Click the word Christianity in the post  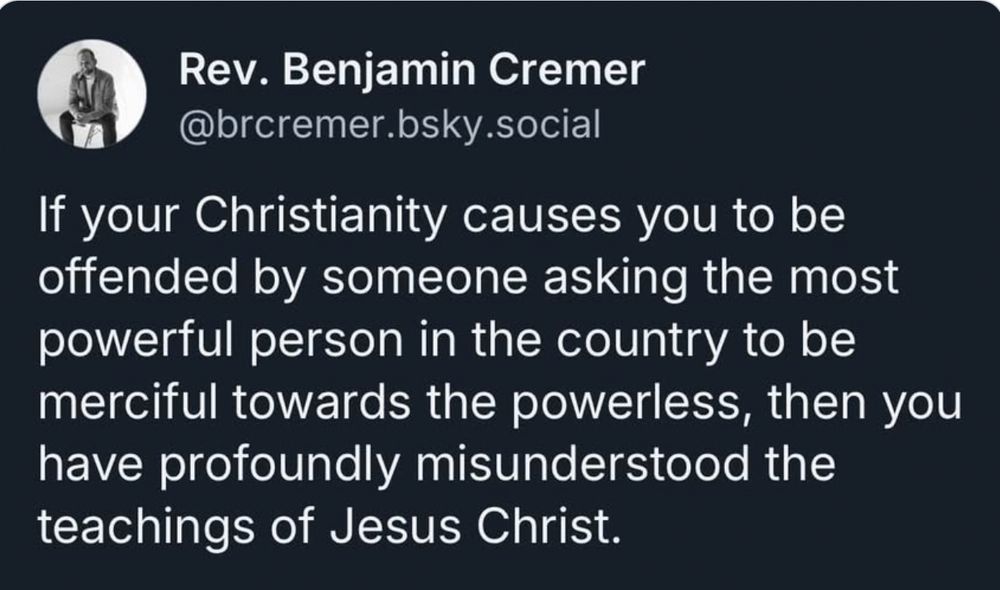(x=320, y=215)
